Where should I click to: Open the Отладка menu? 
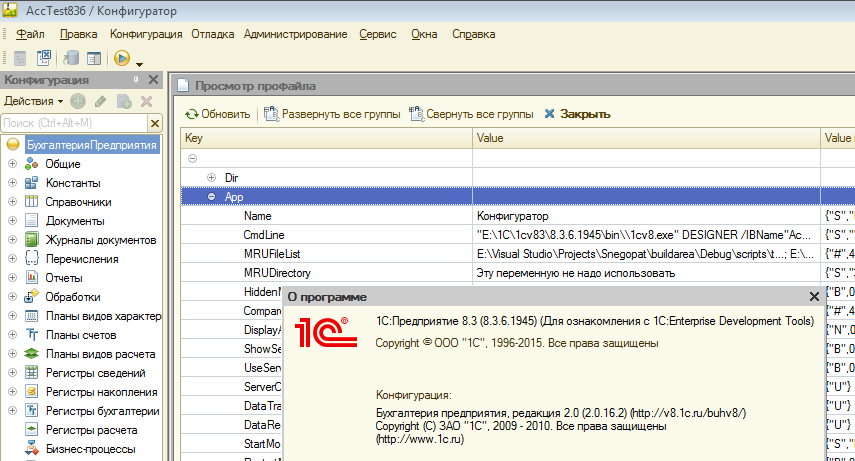(x=213, y=34)
